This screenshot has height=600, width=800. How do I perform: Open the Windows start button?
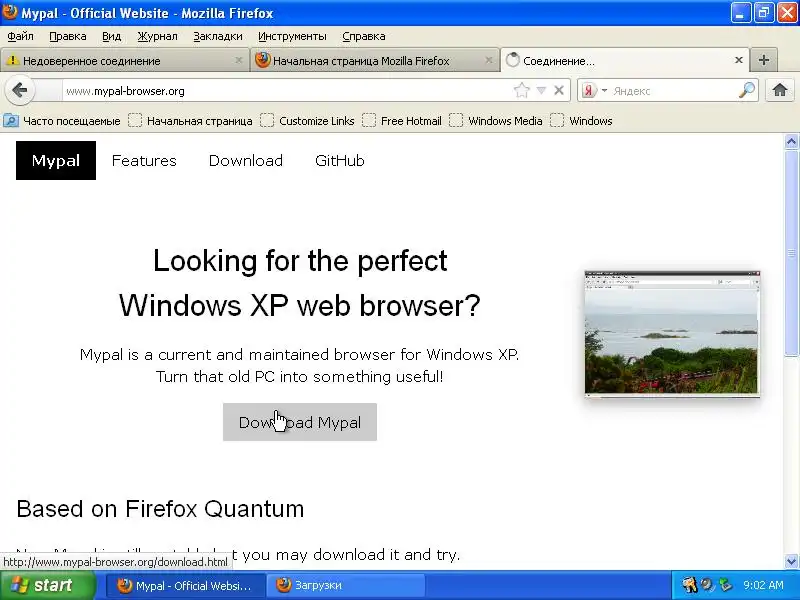coord(47,585)
